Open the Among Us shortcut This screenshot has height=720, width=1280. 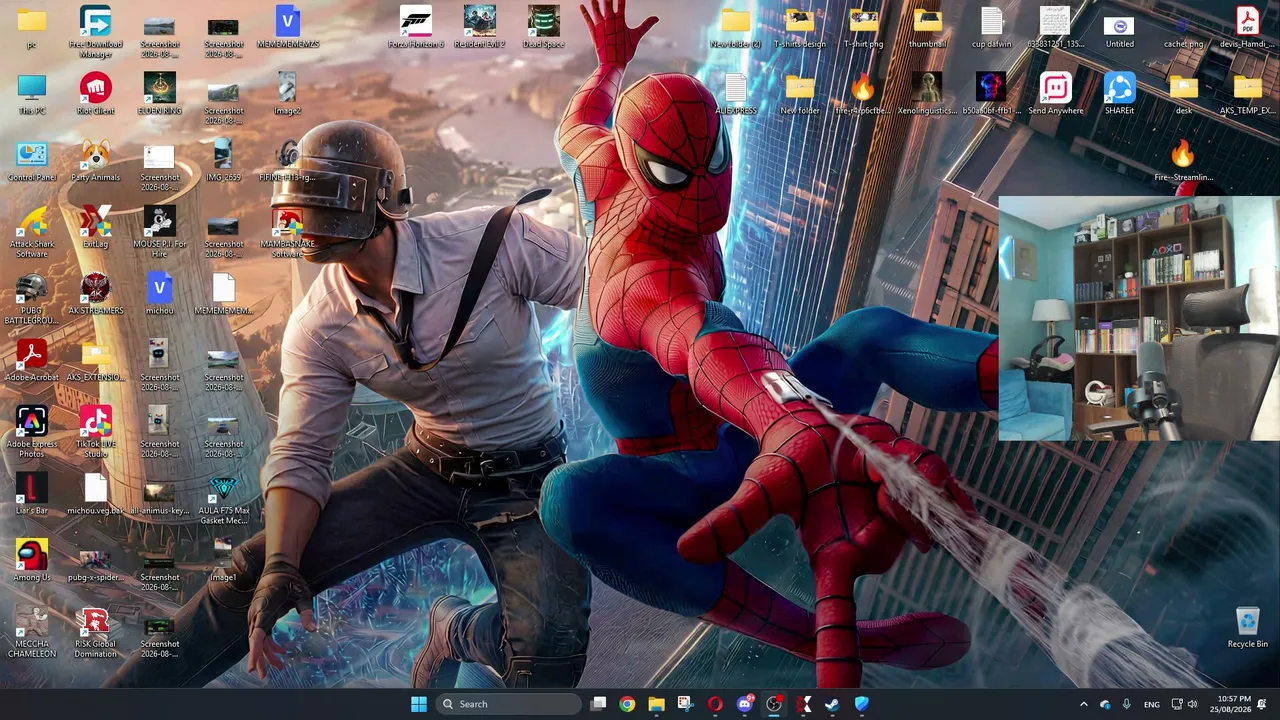click(x=31, y=562)
